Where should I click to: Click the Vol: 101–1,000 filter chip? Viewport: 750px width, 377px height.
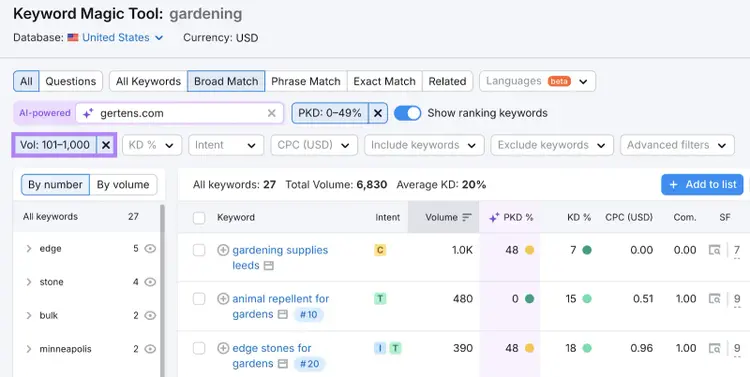55,145
